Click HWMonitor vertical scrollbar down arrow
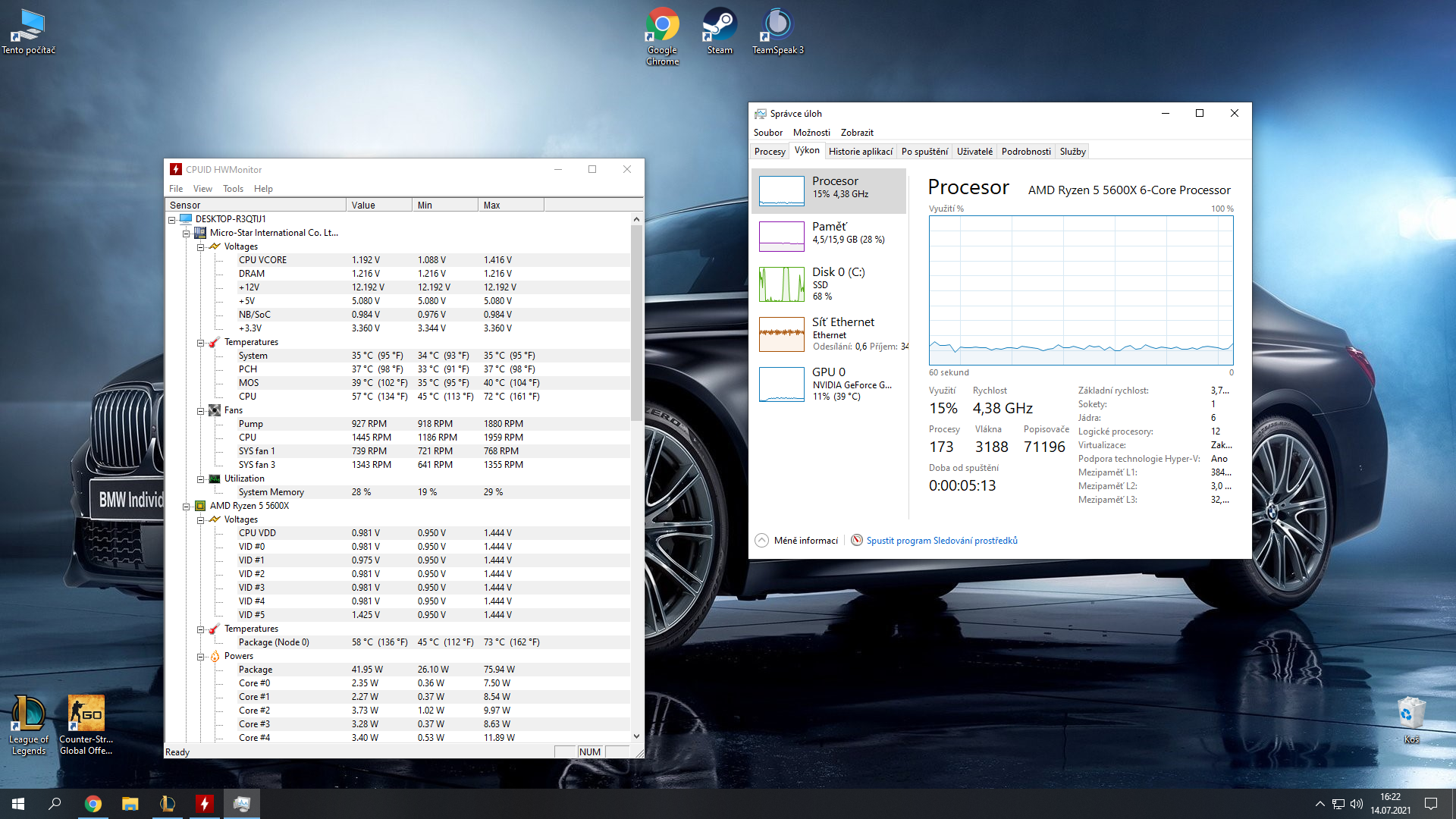 pos(636,736)
